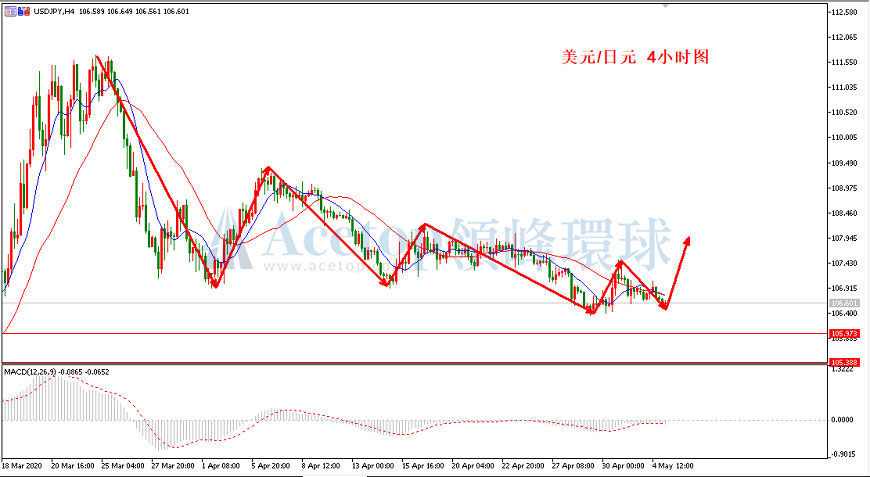Open the depth of market icon
The height and width of the screenshot is (477, 870).
[x=23, y=11]
